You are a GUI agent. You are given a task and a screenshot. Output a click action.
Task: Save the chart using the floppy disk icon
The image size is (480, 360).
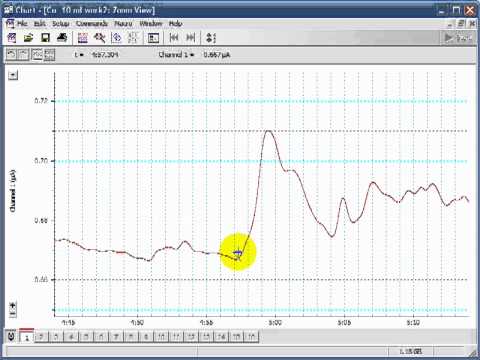click(45, 38)
